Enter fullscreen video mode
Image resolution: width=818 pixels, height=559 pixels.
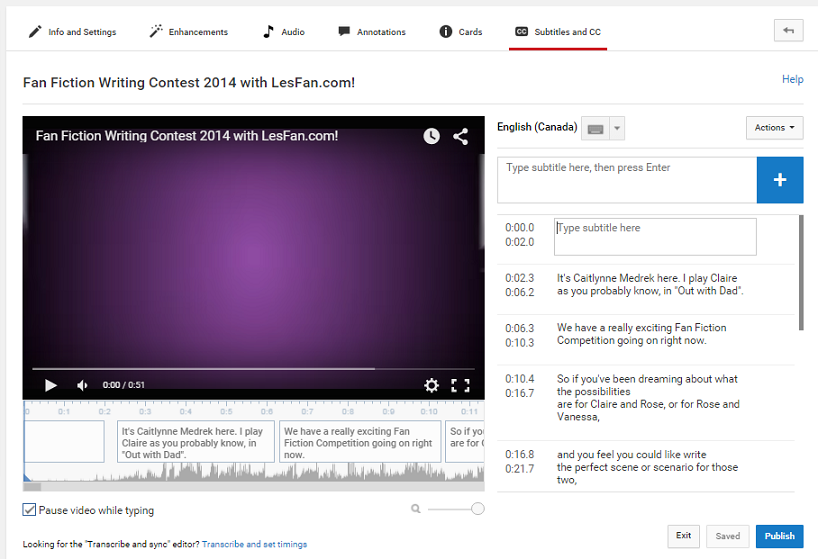pyautogui.click(x=460, y=385)
